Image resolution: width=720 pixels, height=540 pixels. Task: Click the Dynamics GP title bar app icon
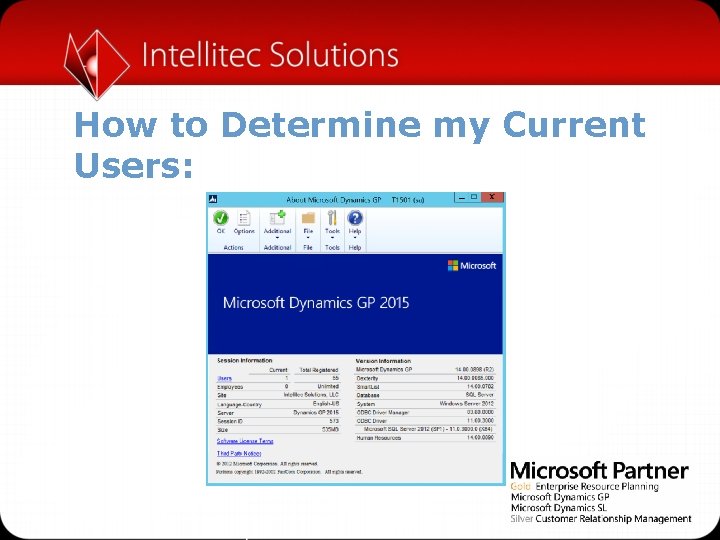click(x=213, y=199)
